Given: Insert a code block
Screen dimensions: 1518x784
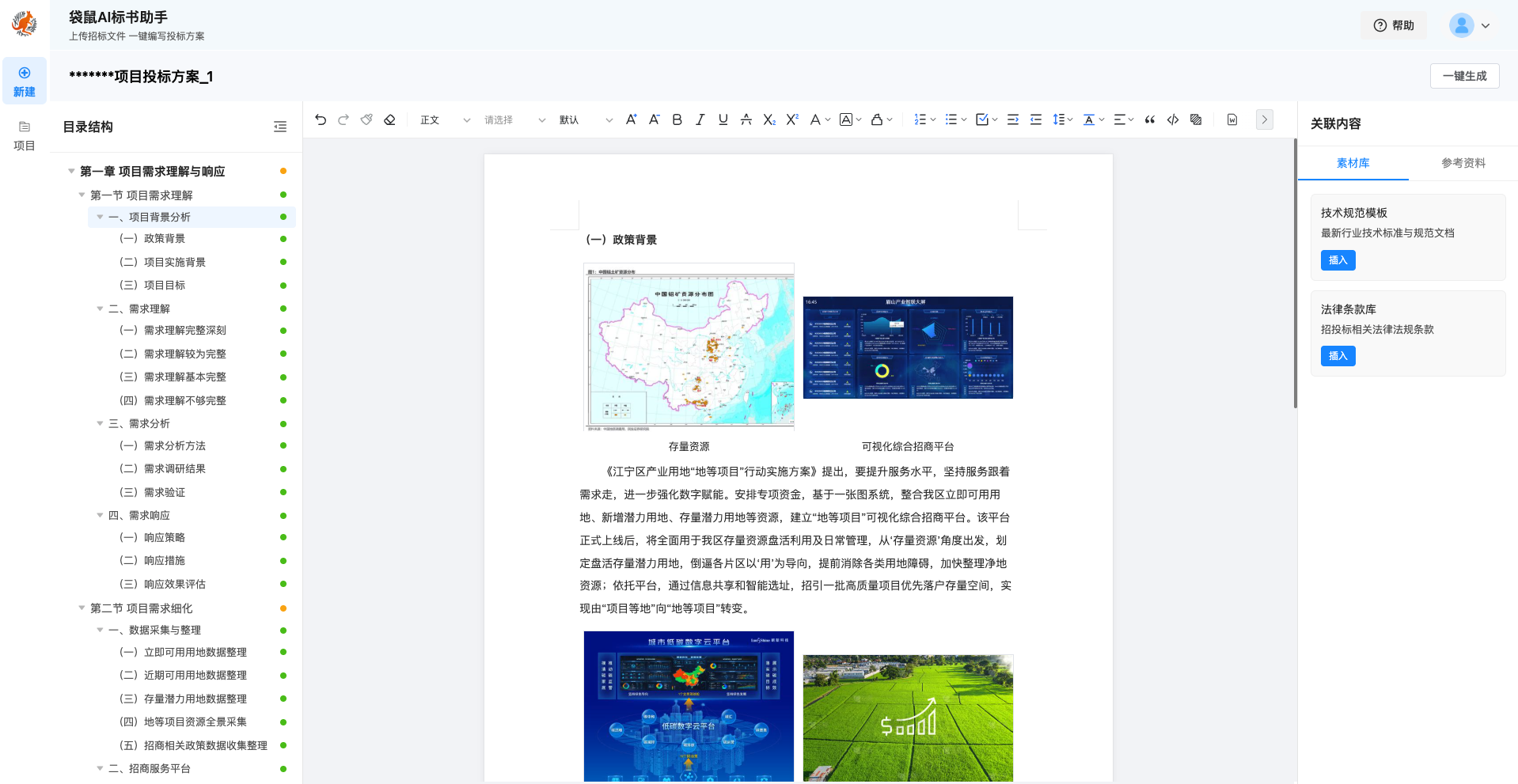Looking at the screenshot, I should coord(1173,119).
